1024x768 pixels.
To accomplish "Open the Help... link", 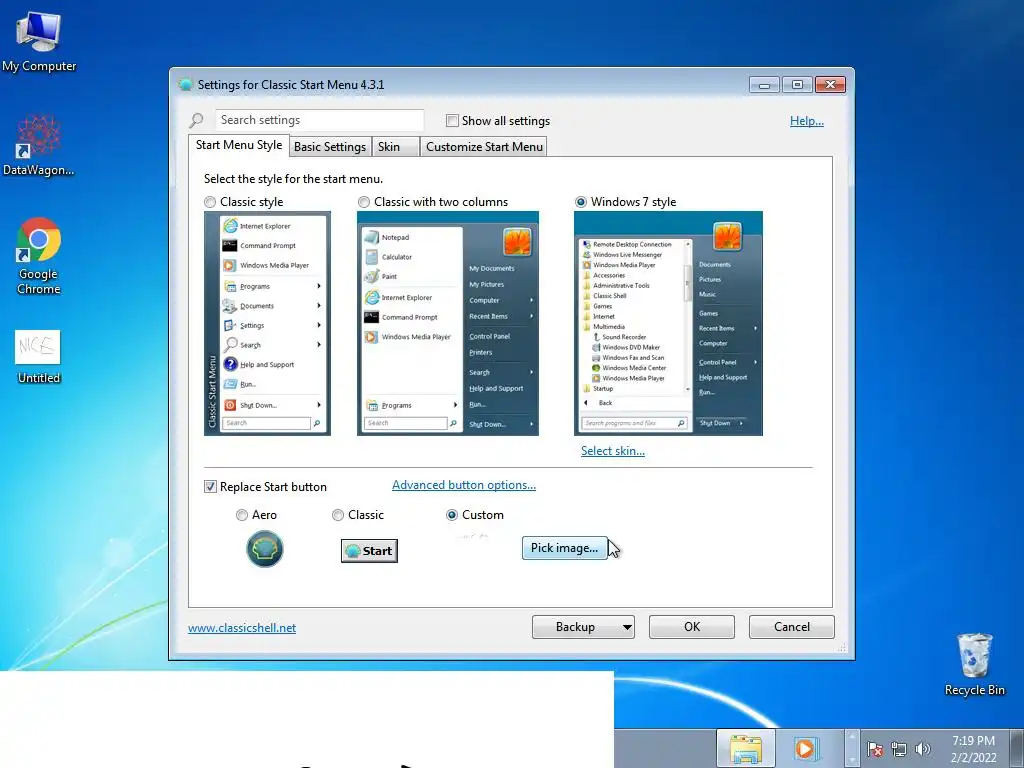I will pyautogui.click(x=807, y=121).
